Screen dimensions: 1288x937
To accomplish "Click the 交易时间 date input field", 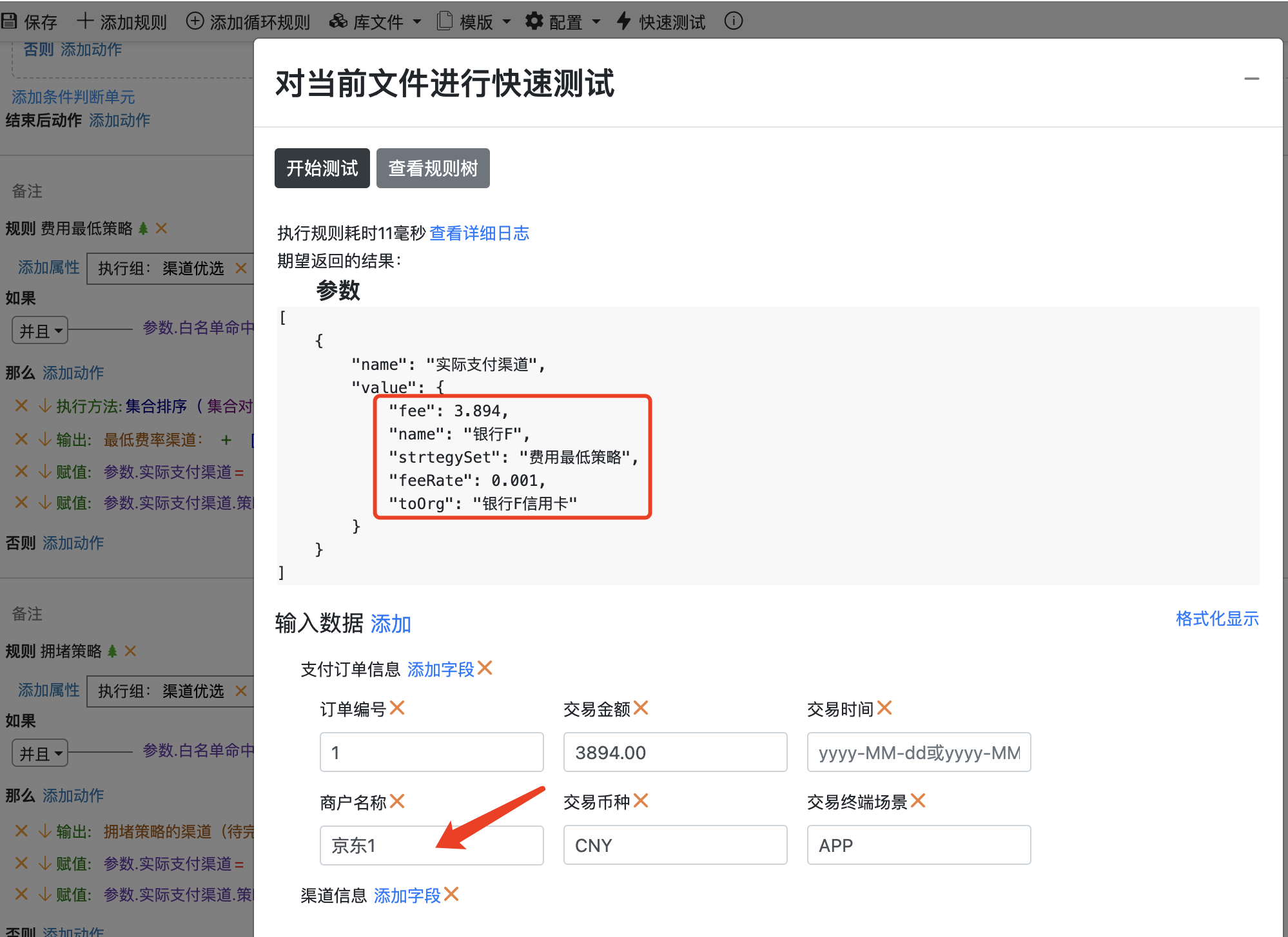I will coord(919,752).
